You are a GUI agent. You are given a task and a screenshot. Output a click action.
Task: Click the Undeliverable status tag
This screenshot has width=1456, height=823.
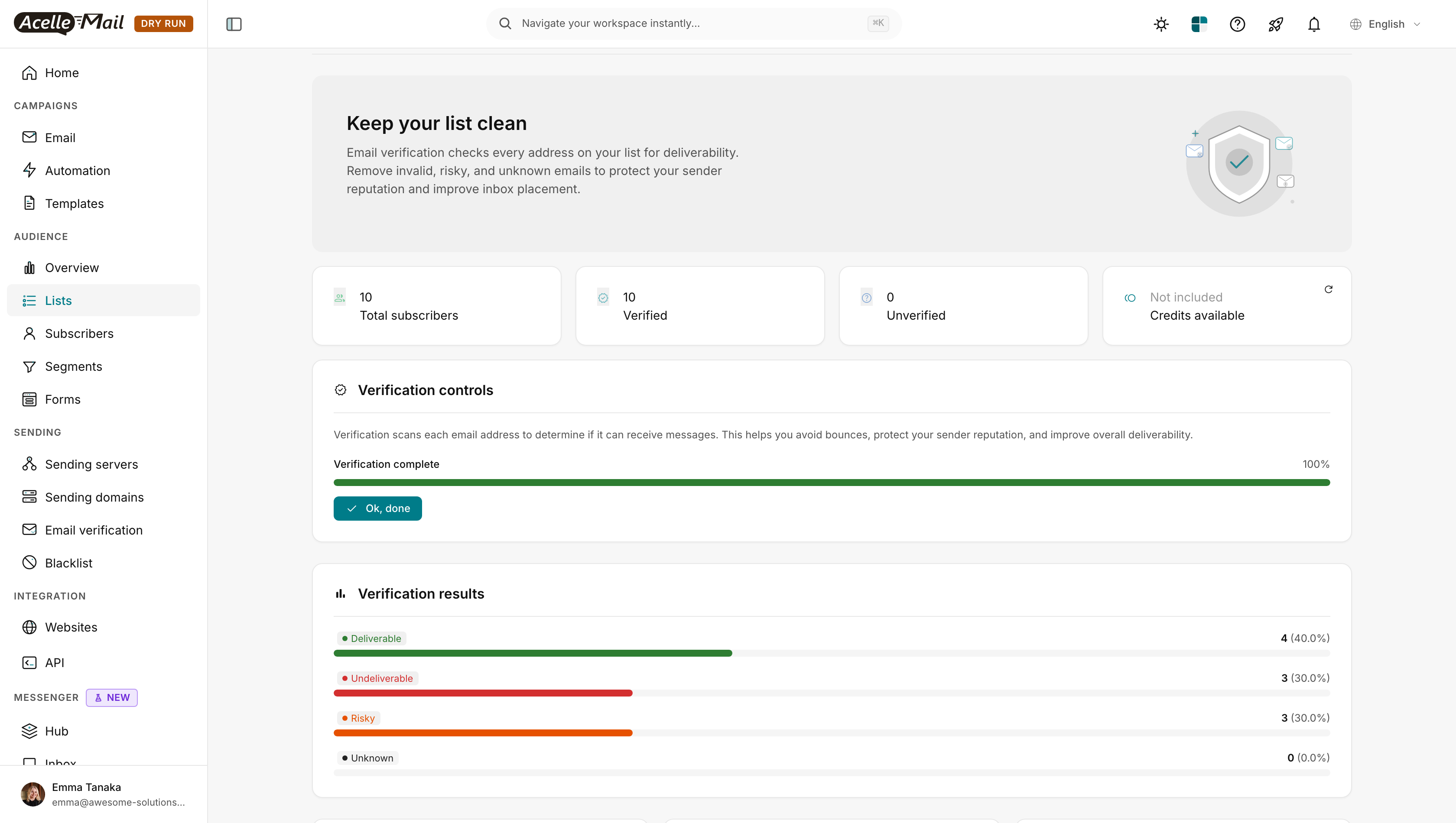(x=377, y=678)
